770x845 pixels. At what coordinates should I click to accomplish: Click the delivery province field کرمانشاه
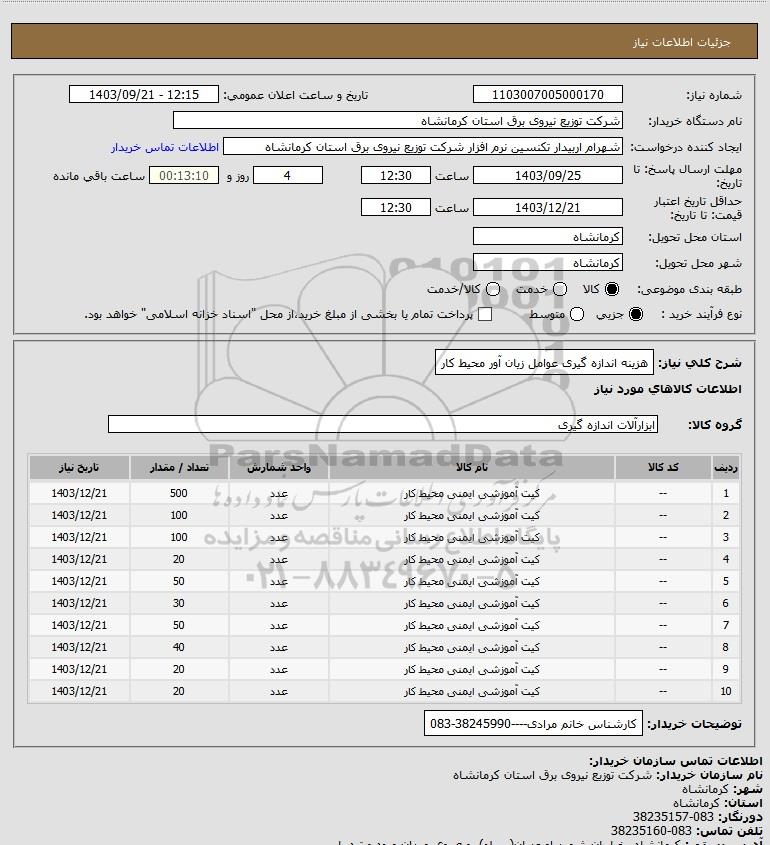(x=547, y=237)
